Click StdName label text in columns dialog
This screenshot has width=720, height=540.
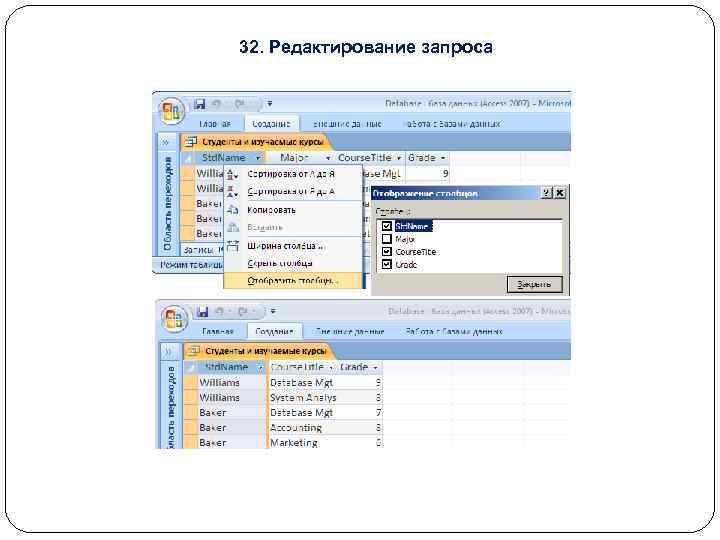pos(412,226)
